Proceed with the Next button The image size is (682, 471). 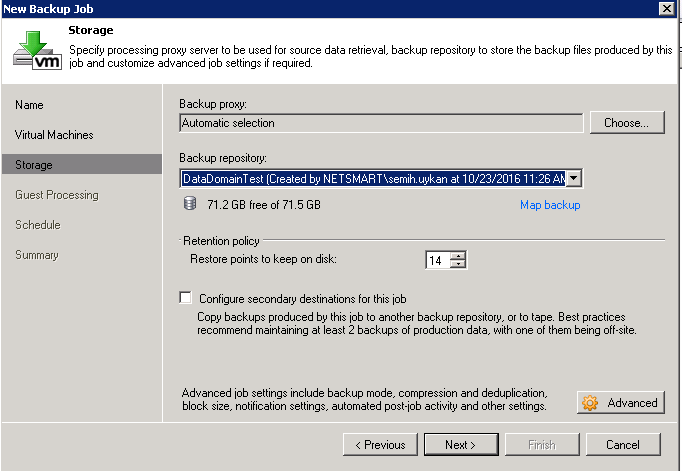(460, 444)
